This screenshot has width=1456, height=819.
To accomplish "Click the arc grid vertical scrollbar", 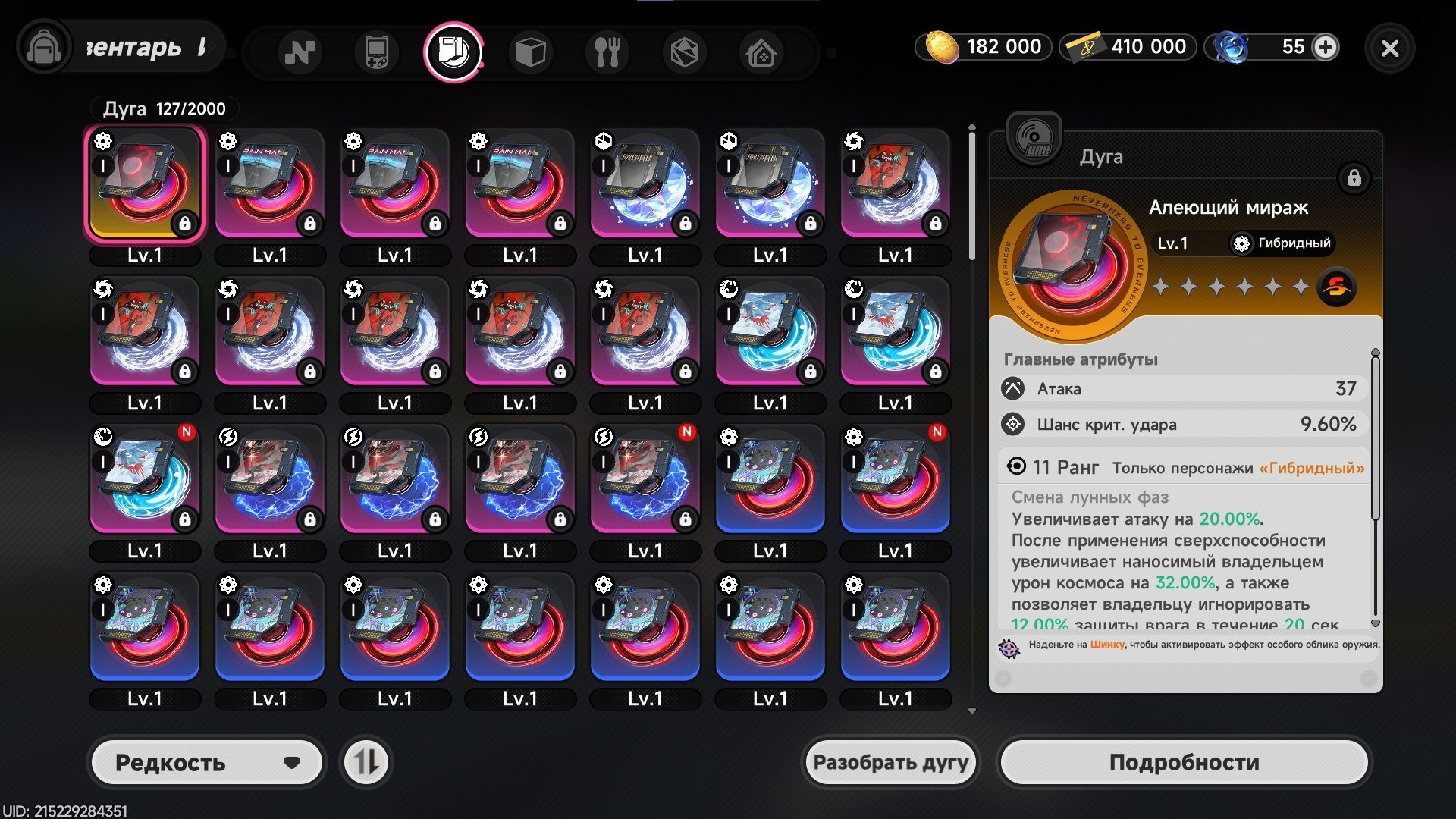I will point(972,196).
